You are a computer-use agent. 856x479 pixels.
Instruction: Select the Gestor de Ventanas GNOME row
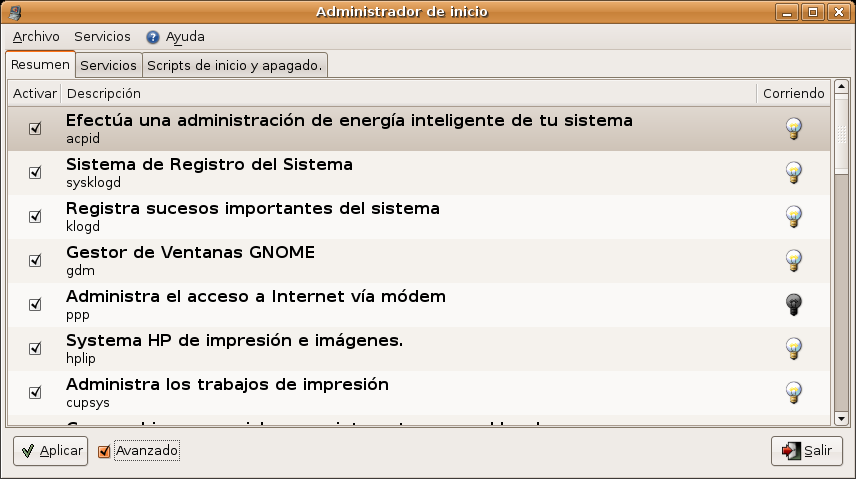(x=400, y=260)
